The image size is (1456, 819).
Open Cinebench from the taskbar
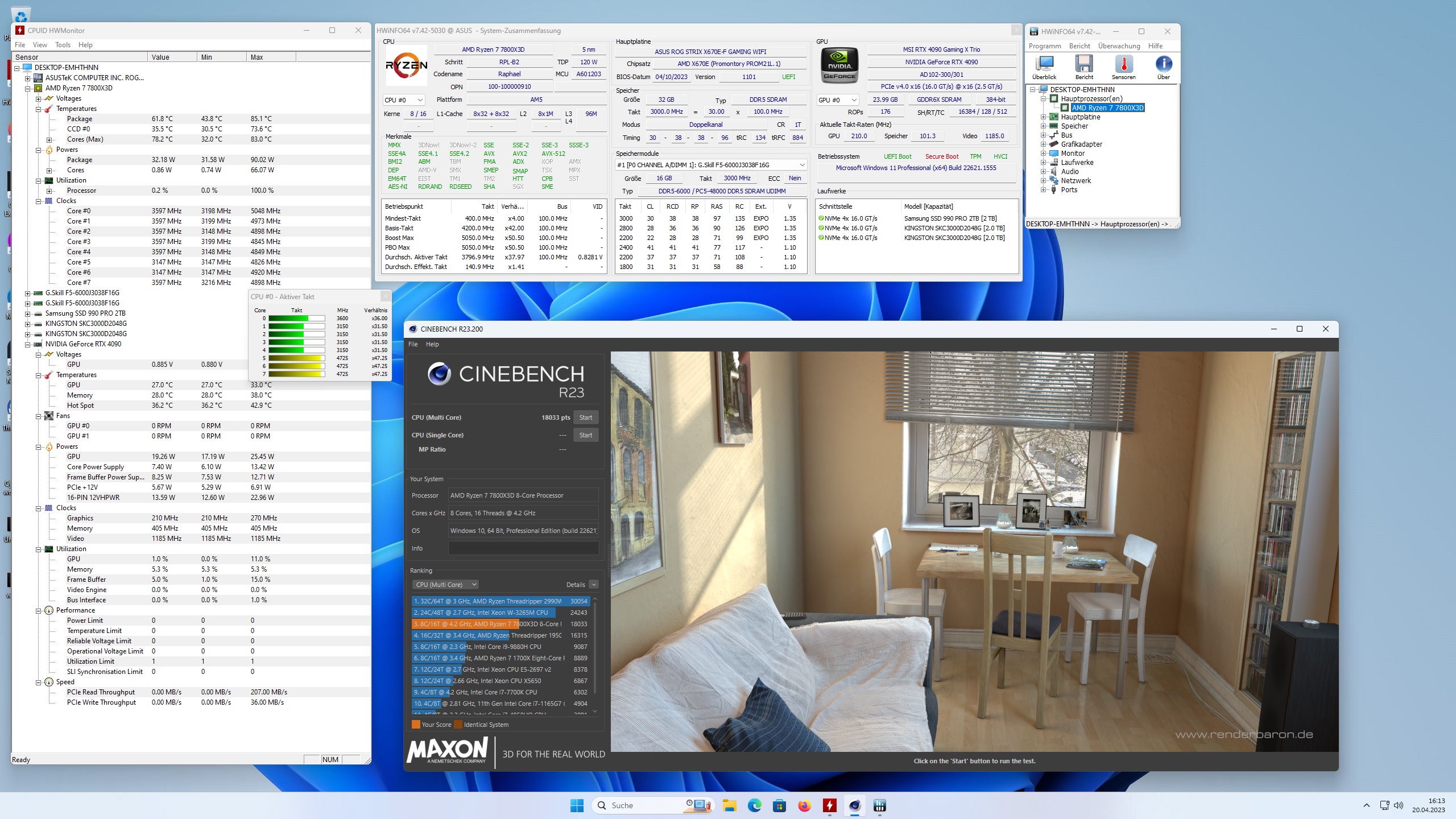(855, 805)
